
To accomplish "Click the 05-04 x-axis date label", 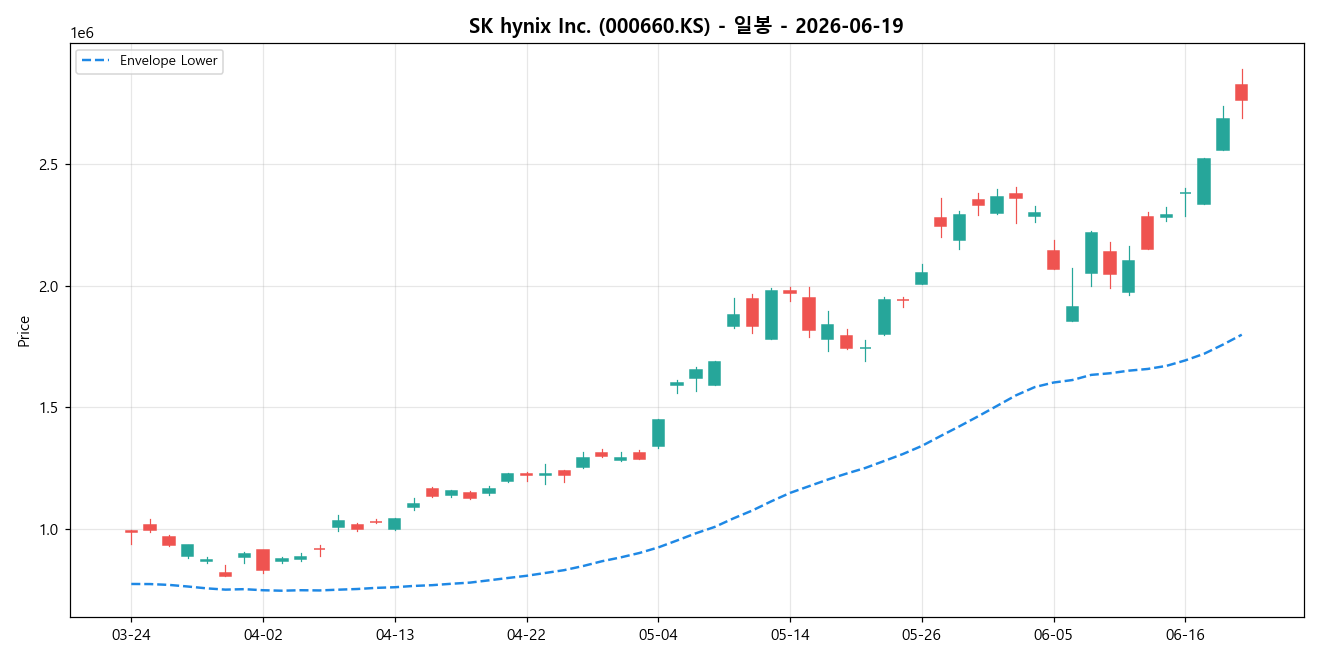I will 658,635.
